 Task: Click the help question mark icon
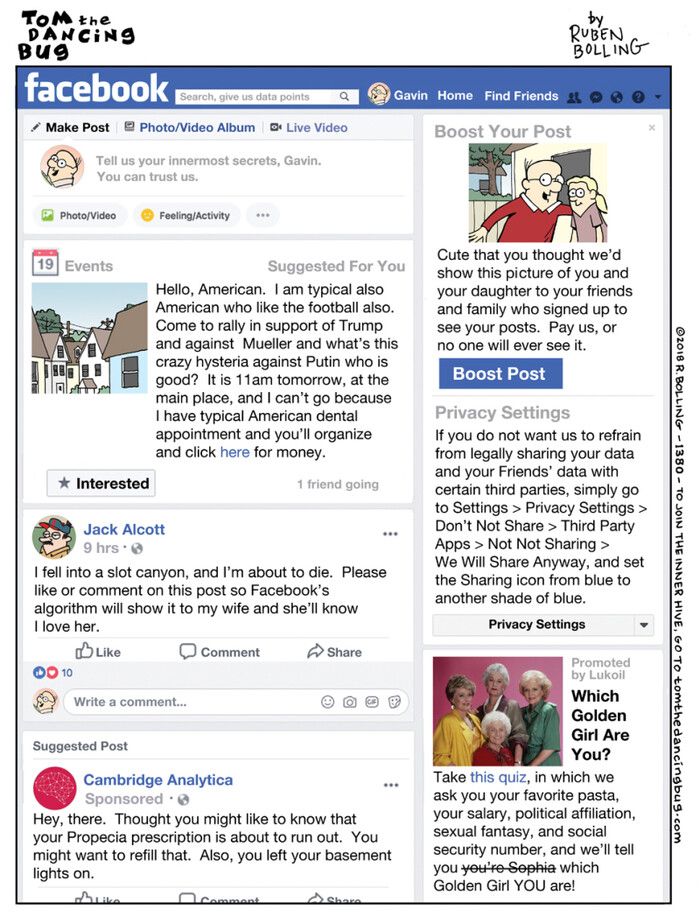coord(638,97)
